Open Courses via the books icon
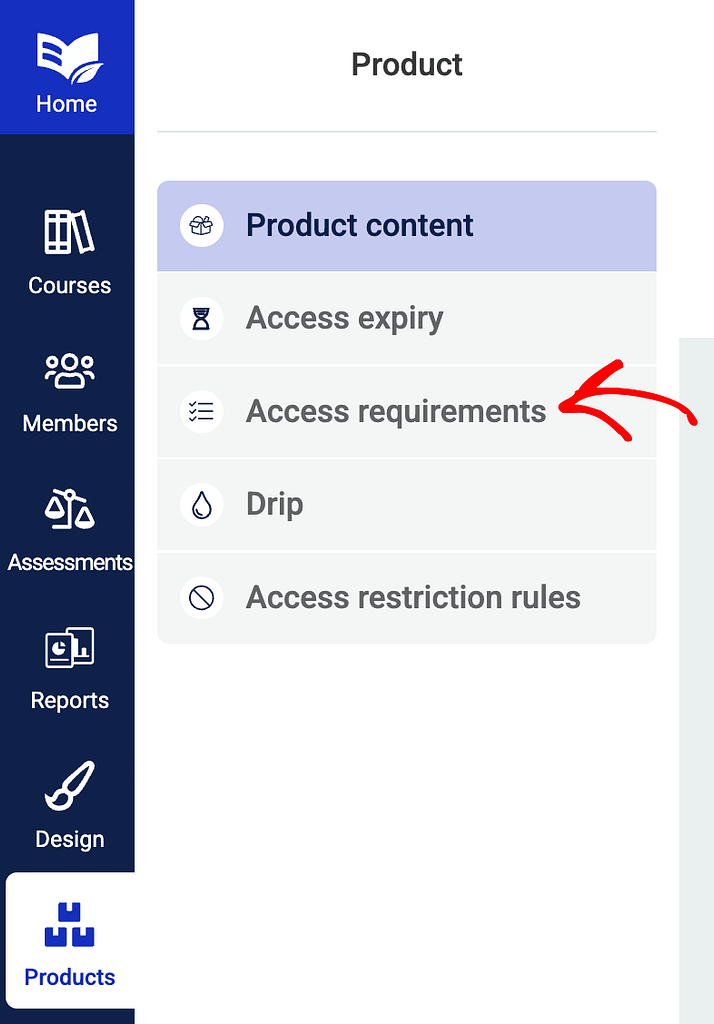This screenshot has width=714, height=1024. (69, 232)
